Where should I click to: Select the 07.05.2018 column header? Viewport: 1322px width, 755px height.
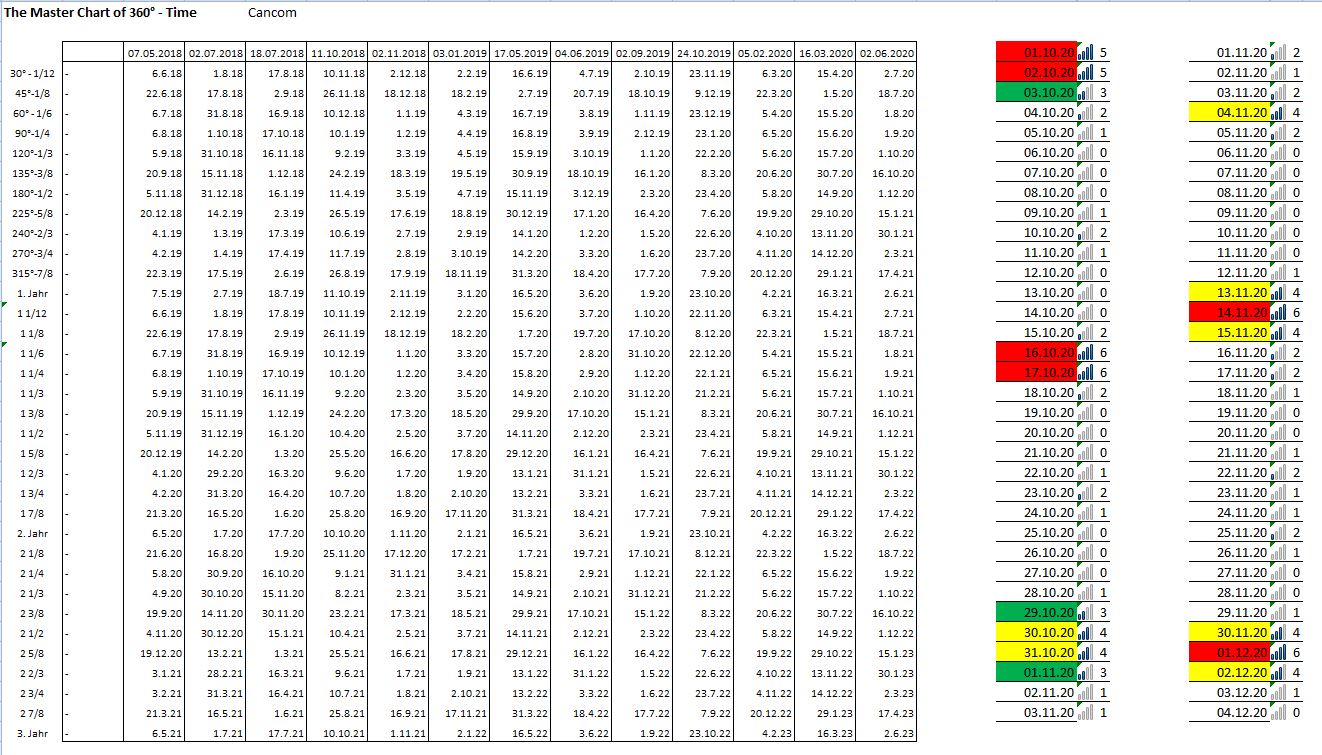[154, 53]
